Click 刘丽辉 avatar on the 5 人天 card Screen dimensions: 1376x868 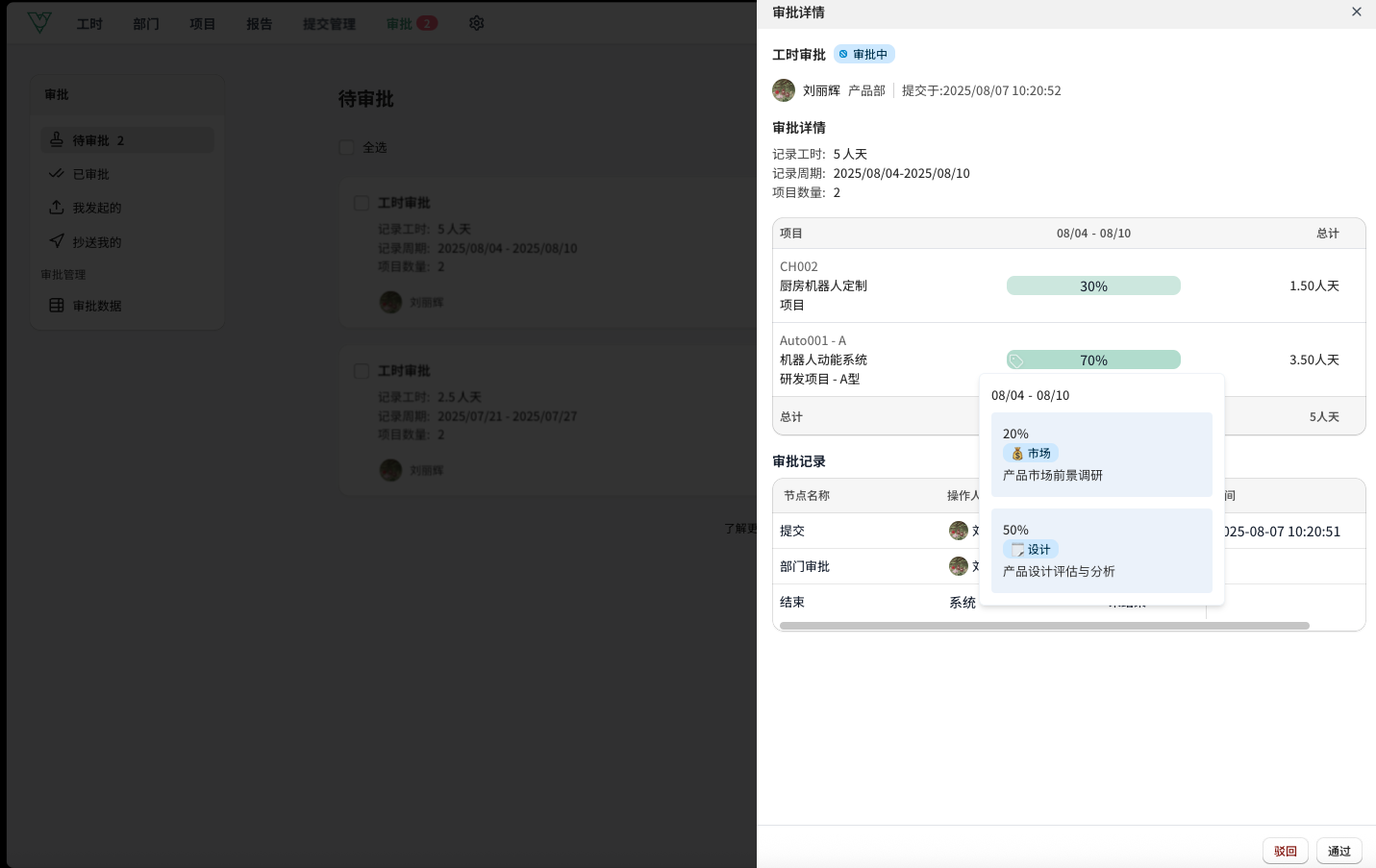click(390, 302)
